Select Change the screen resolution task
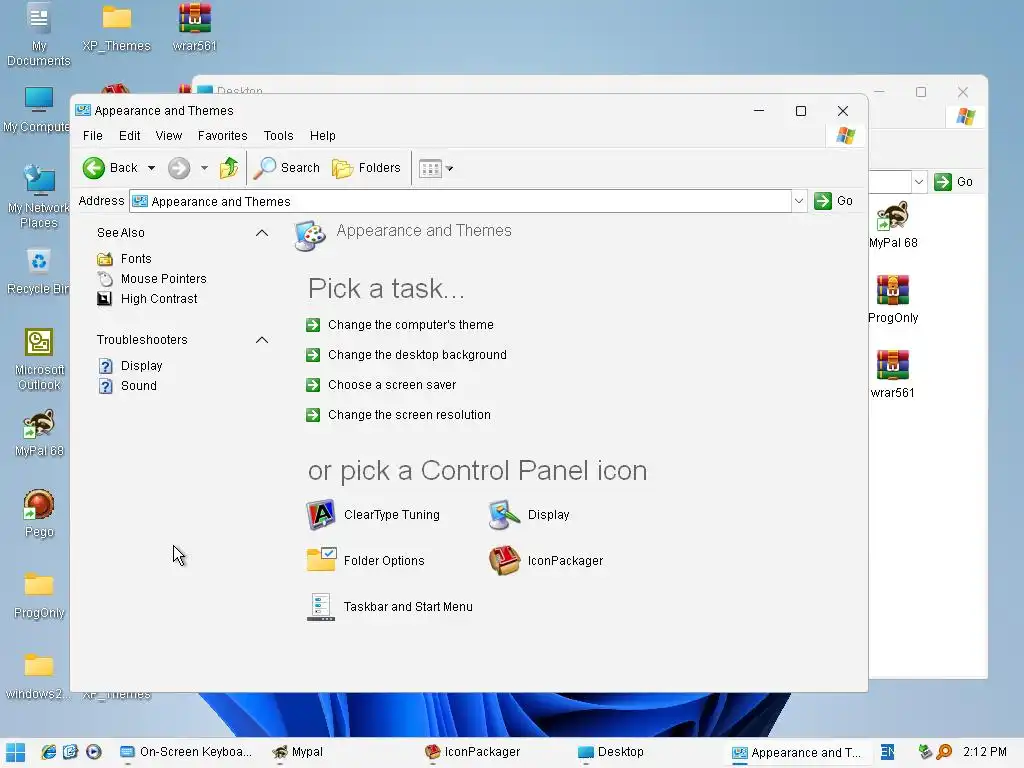1024x768 pixels. point(409,415)
